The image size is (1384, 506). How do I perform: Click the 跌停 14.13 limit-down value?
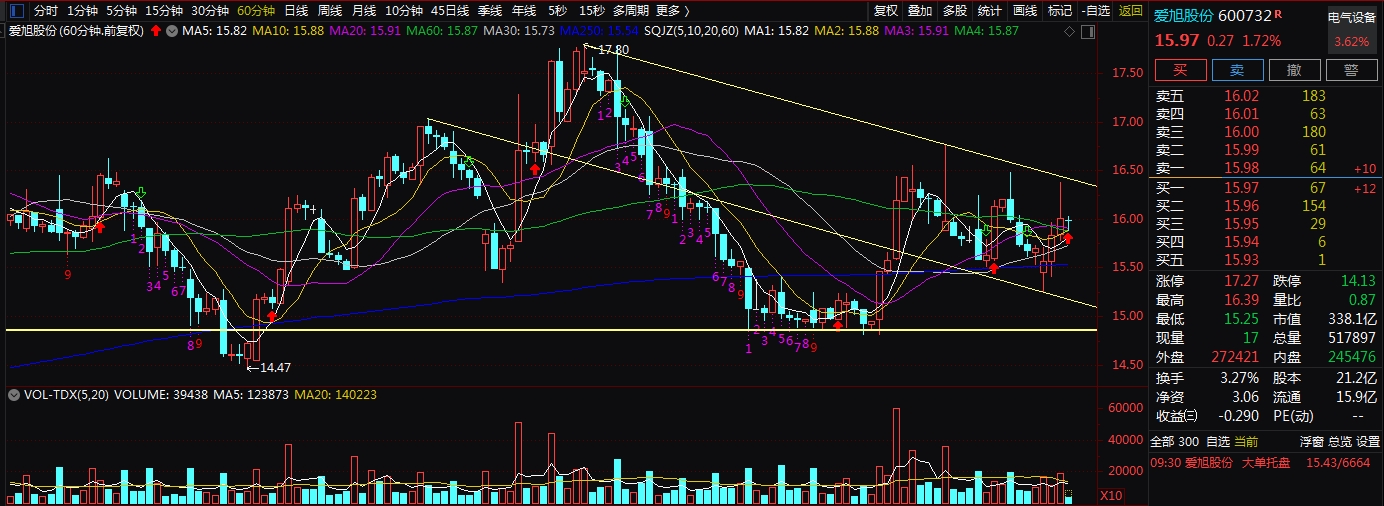coord(1359,281)
